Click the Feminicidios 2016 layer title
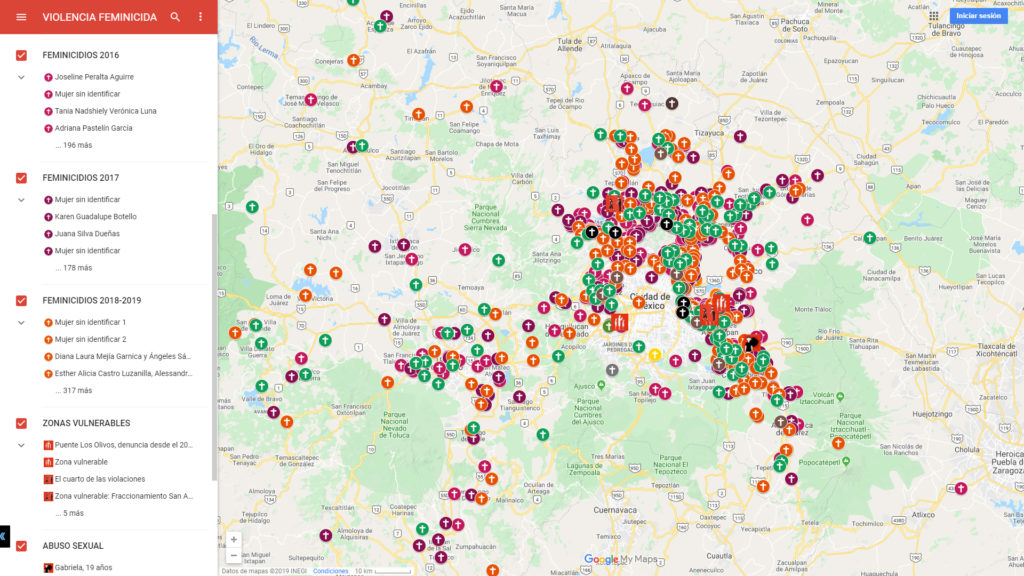The height and width of the screenshot is (576, 1024). (80, 56)
